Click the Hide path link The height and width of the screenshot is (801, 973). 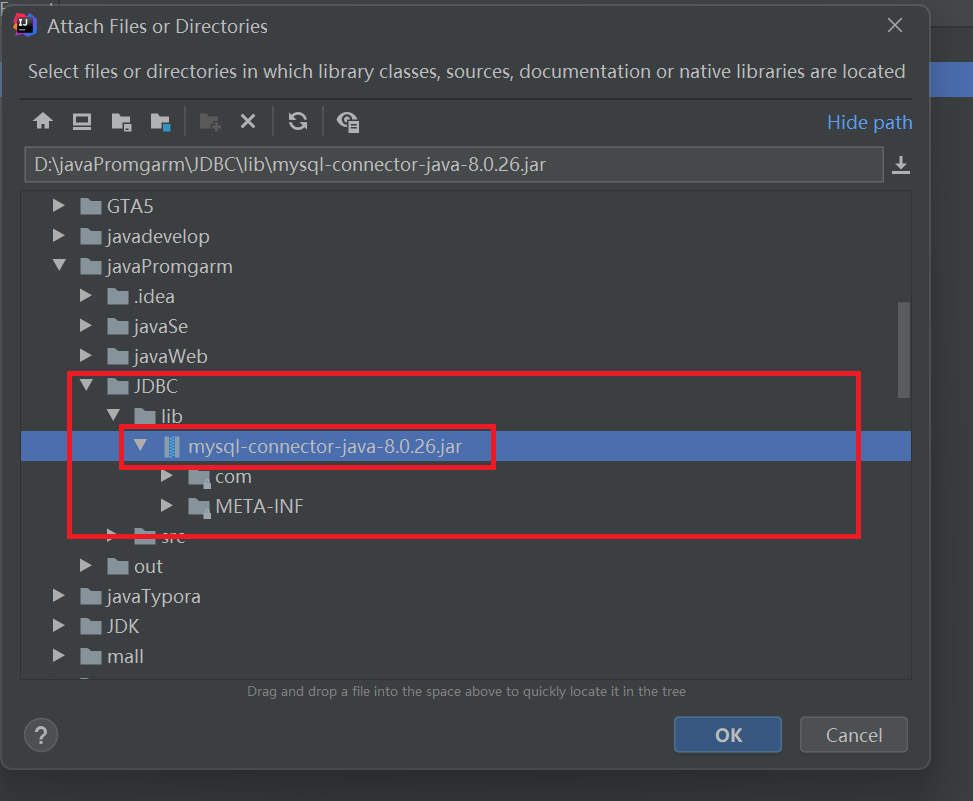(869, 122)
